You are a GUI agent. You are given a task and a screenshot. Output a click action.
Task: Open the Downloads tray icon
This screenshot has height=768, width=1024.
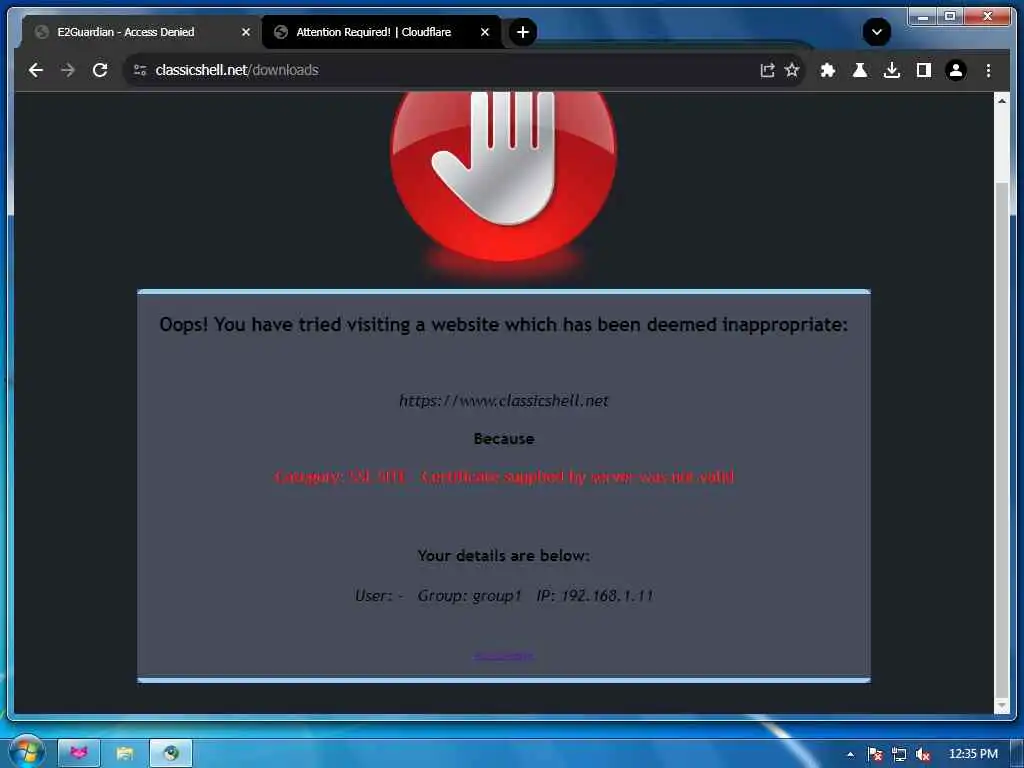891,70
